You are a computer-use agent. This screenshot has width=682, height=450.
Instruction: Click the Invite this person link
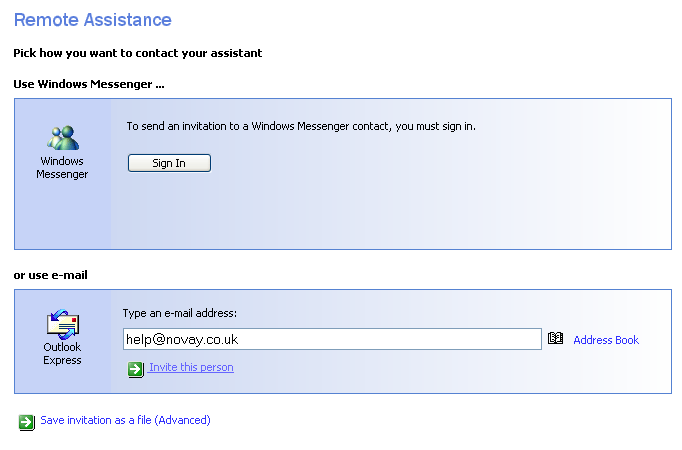[x=191, y=368]
